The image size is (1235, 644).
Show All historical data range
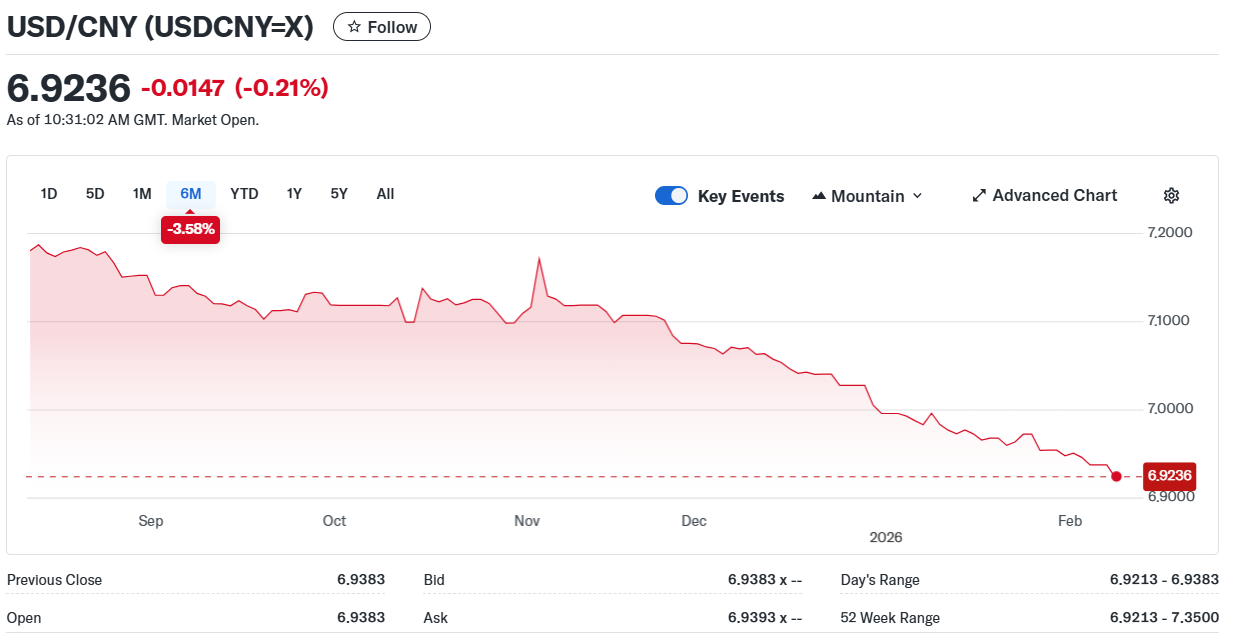(x=385, y=194)
